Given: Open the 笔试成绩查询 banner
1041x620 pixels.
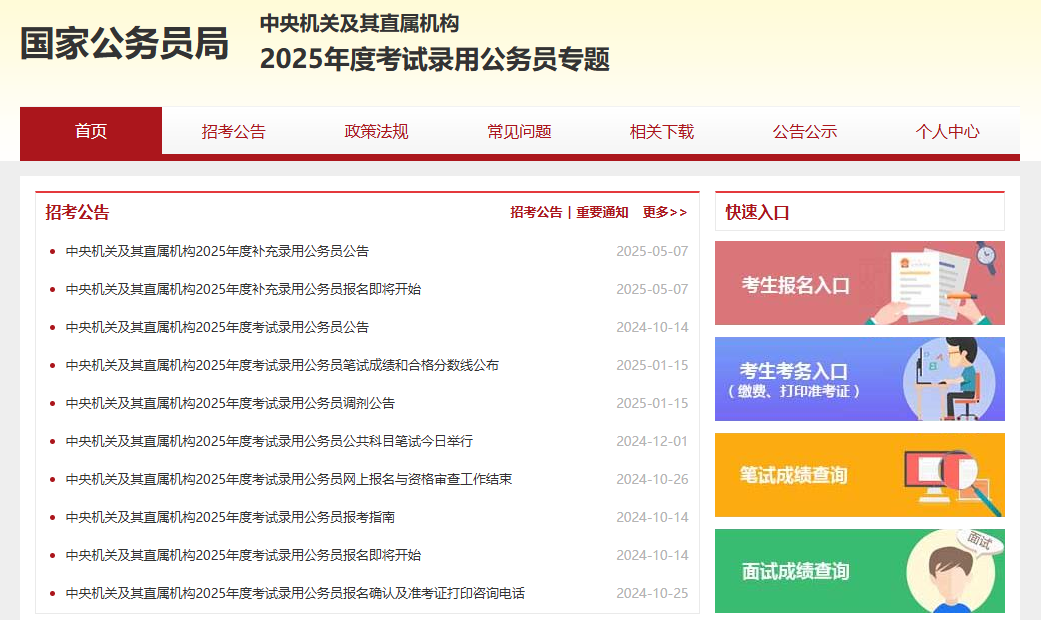Looking at the screenshot, I should [x=859, y=475].
